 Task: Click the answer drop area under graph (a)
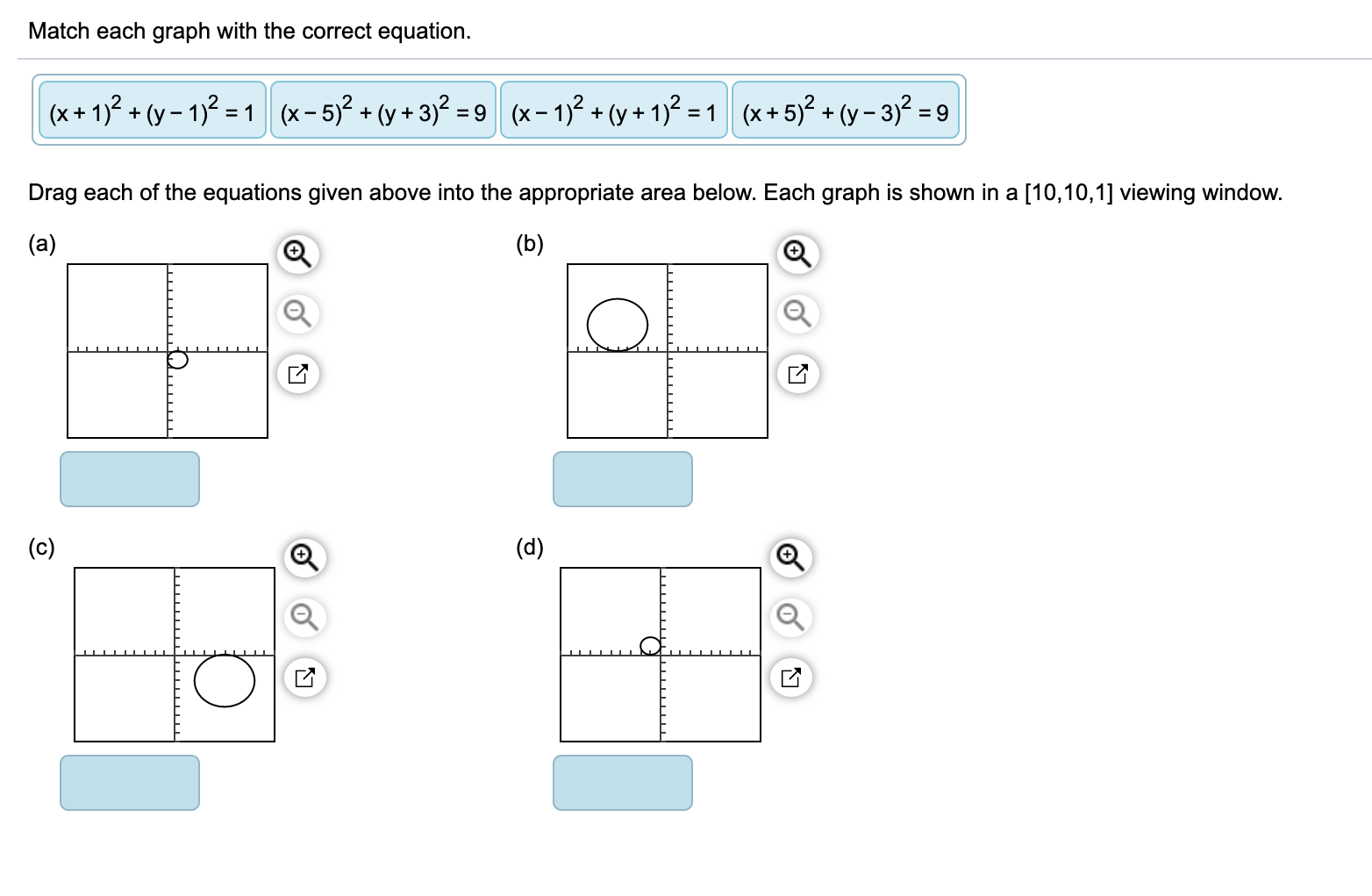129,479
